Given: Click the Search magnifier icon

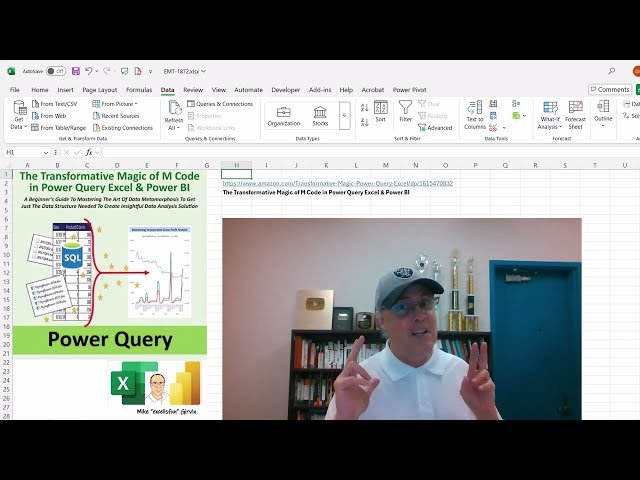Looking at the screenshot, I should [x=611, y=71].
